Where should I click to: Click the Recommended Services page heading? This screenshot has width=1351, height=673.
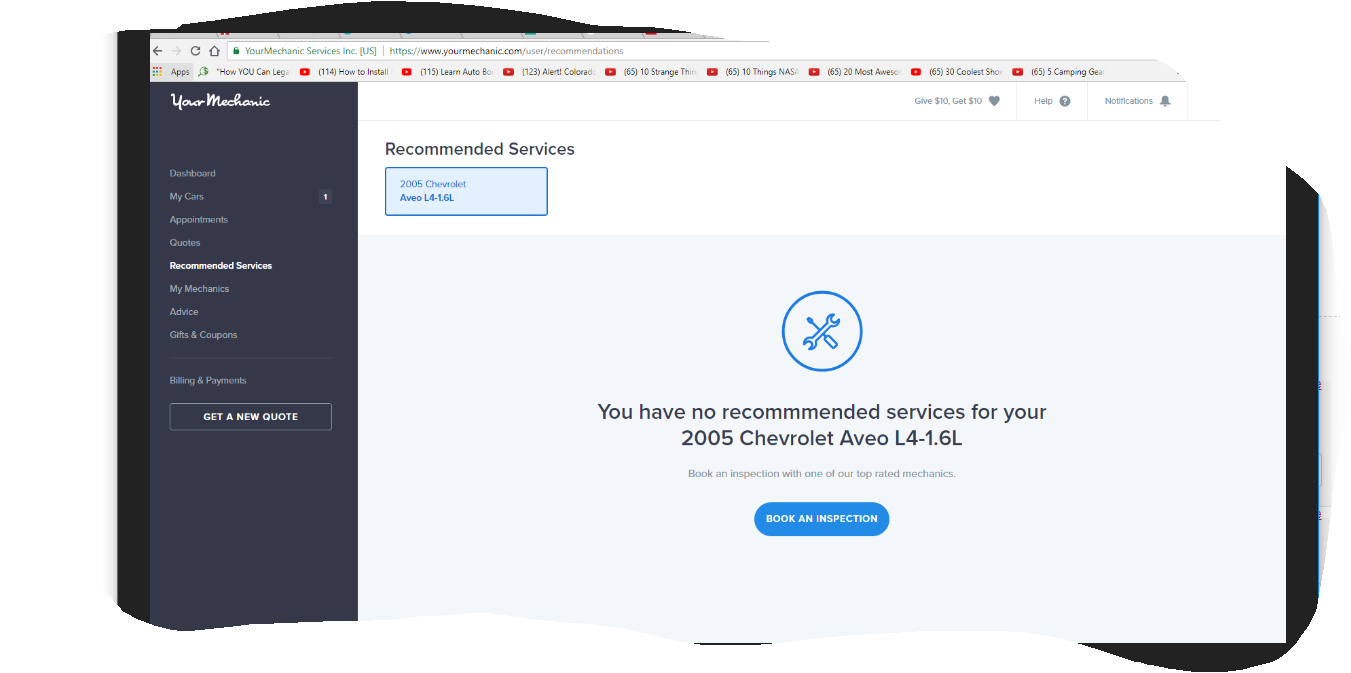[x=480, y=149]
